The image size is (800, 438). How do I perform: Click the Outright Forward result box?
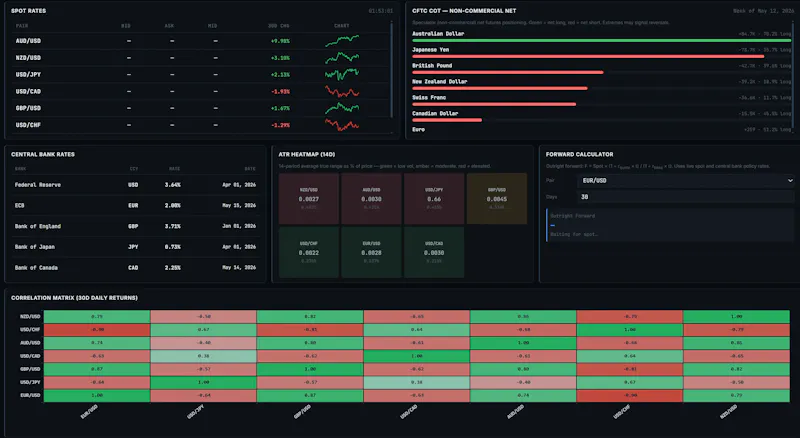click(670, 225)
